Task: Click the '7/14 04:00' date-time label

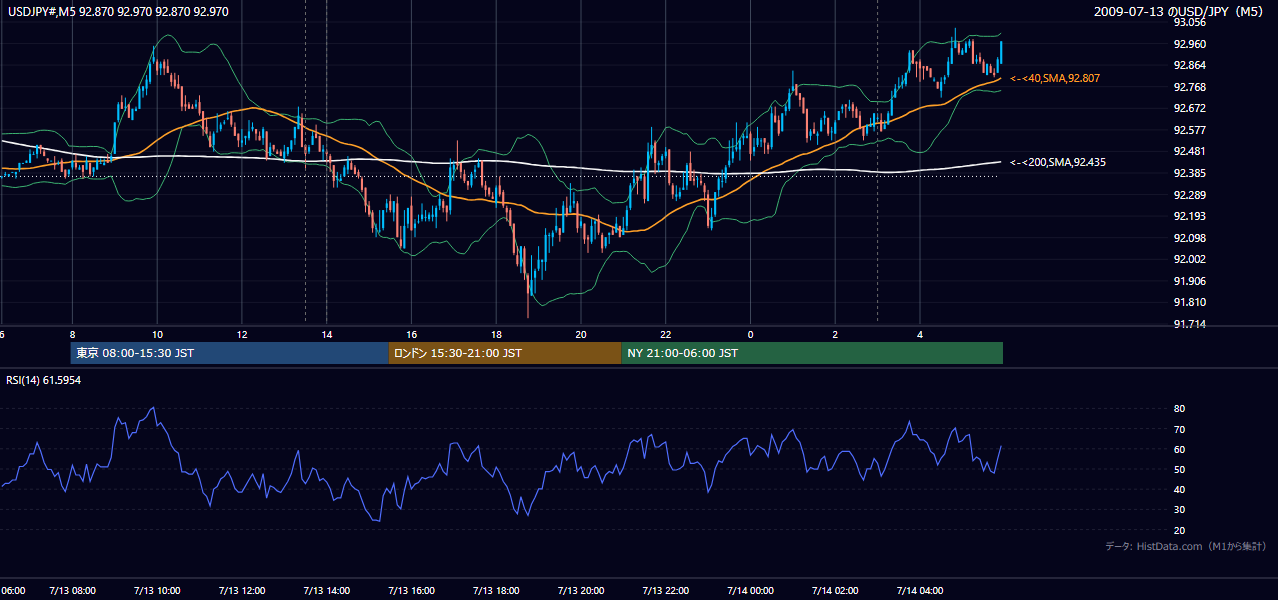Action: click(920, 590)
